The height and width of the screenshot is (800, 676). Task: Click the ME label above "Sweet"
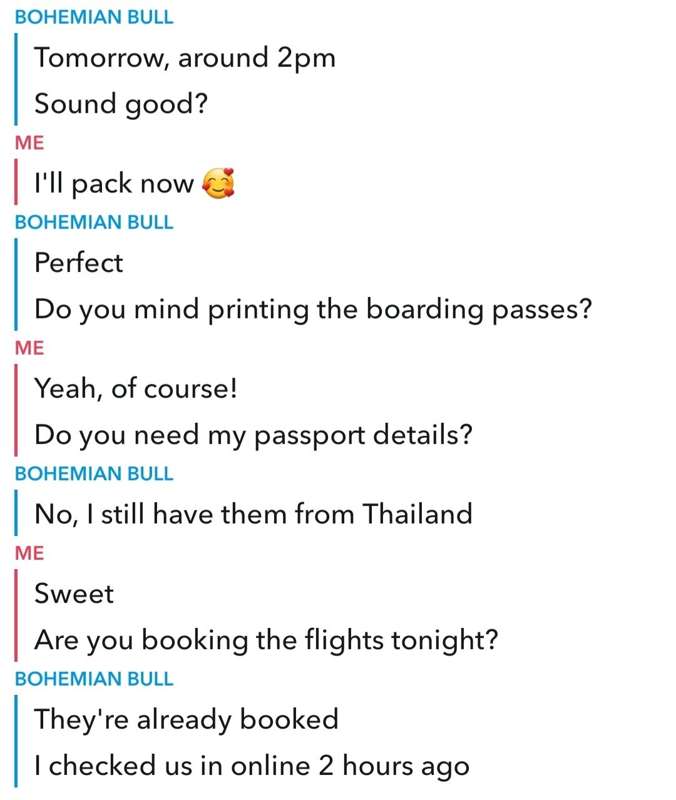[x=30, y=553]
